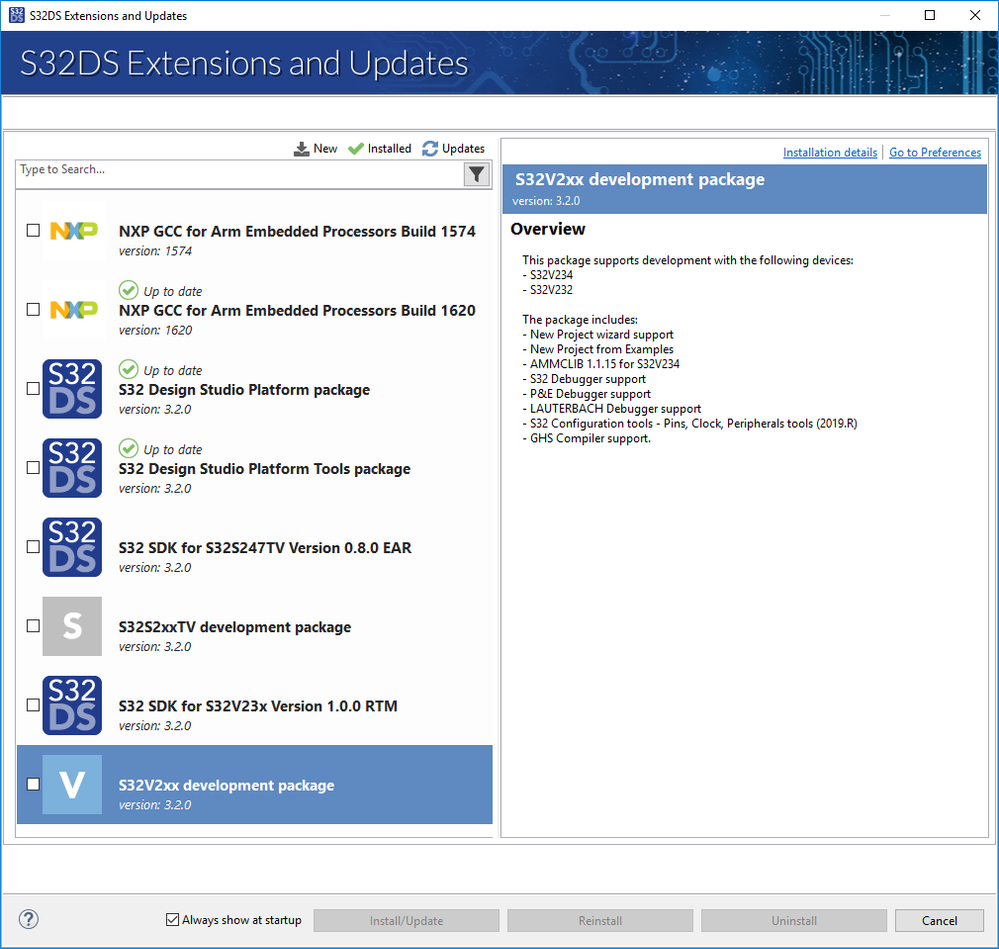999x949 pixels.
Task: Click NXP logo for GCC Build 1574
Action: [73, 231]
